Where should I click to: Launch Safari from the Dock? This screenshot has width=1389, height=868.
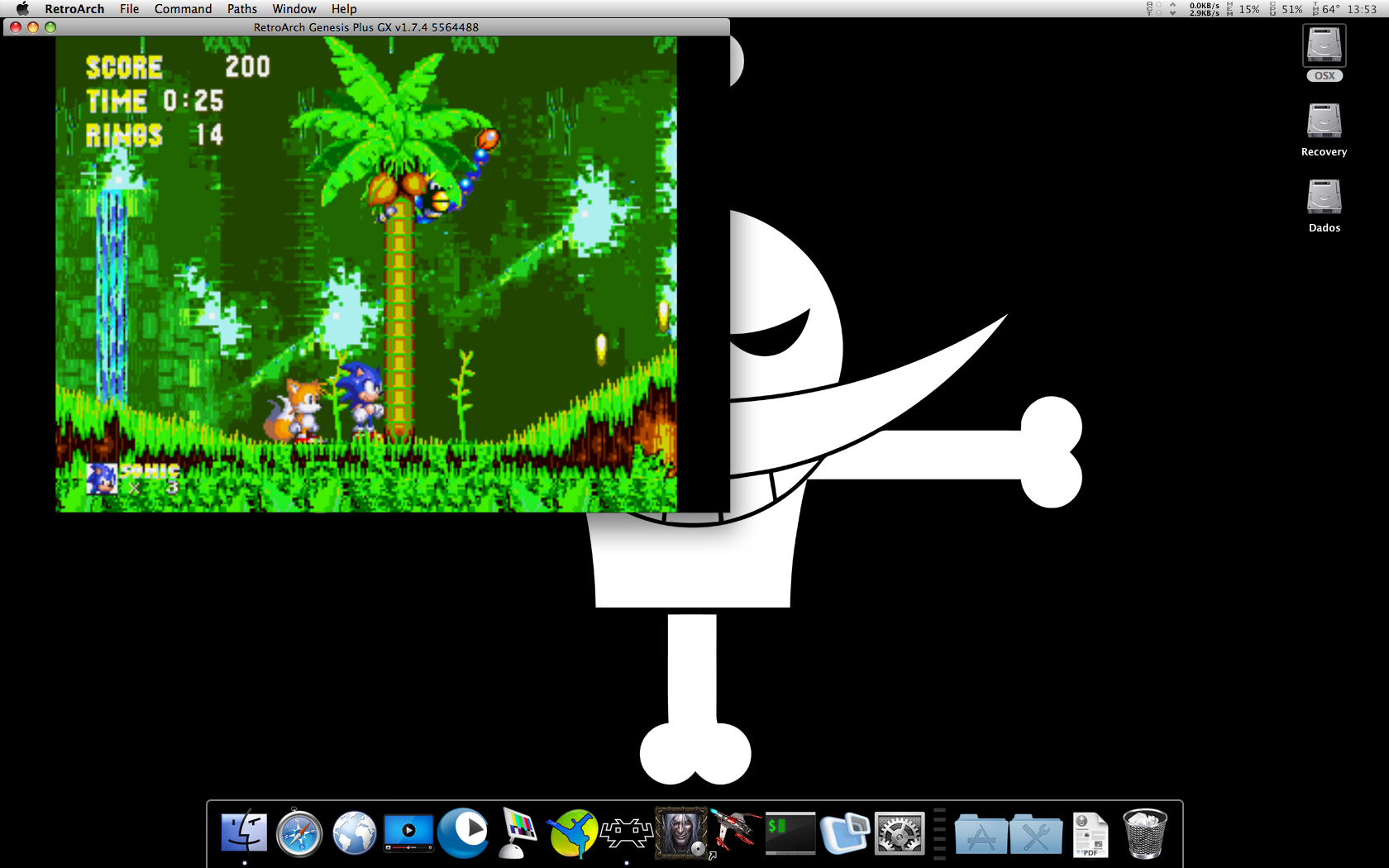(298, 832)
